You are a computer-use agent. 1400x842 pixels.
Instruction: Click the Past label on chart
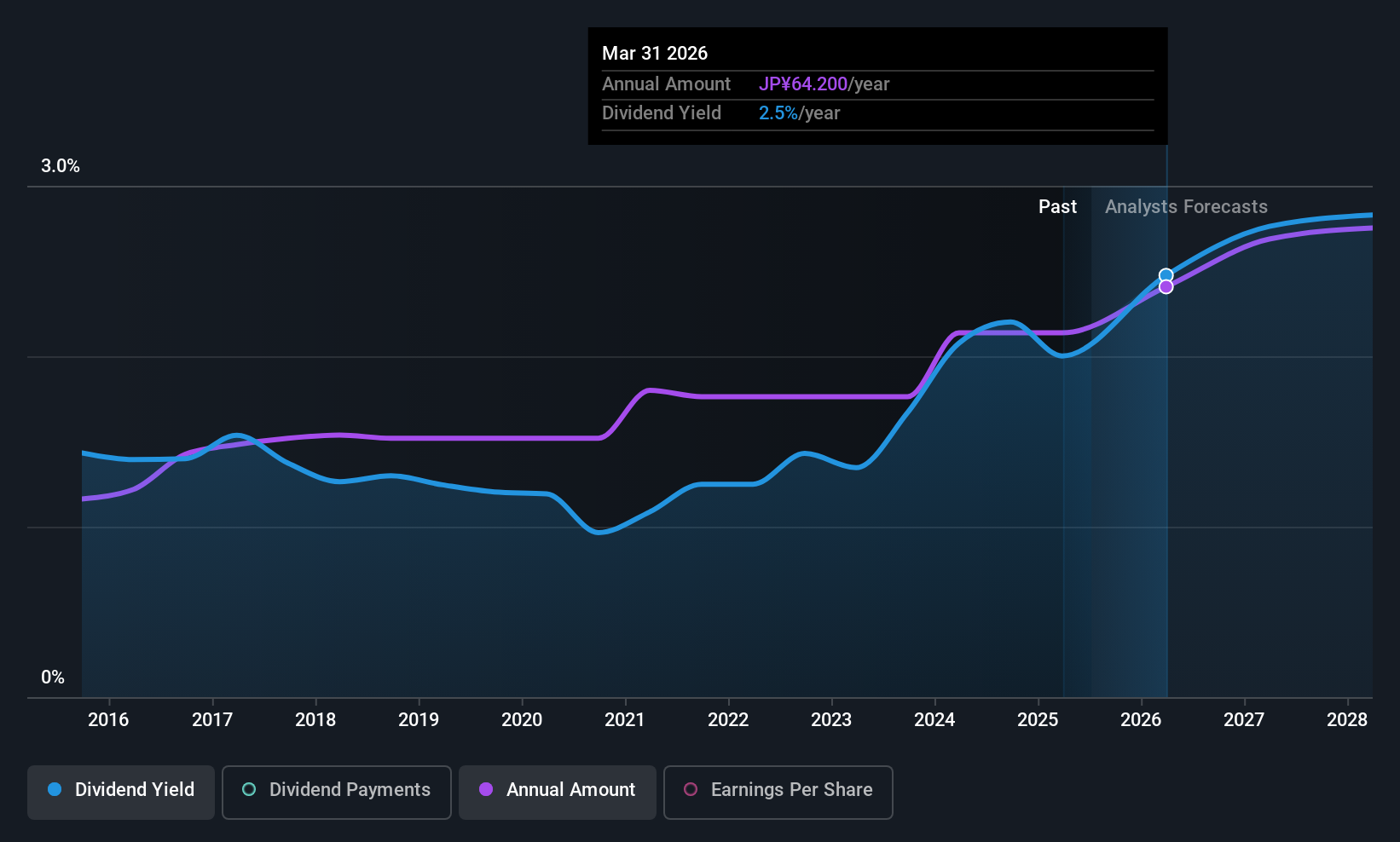pyautogui.click(x=1057, y=207)
